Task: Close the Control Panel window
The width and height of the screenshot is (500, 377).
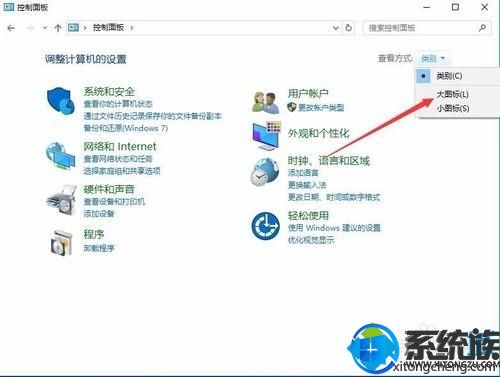Action: click(x=485, y=7)
